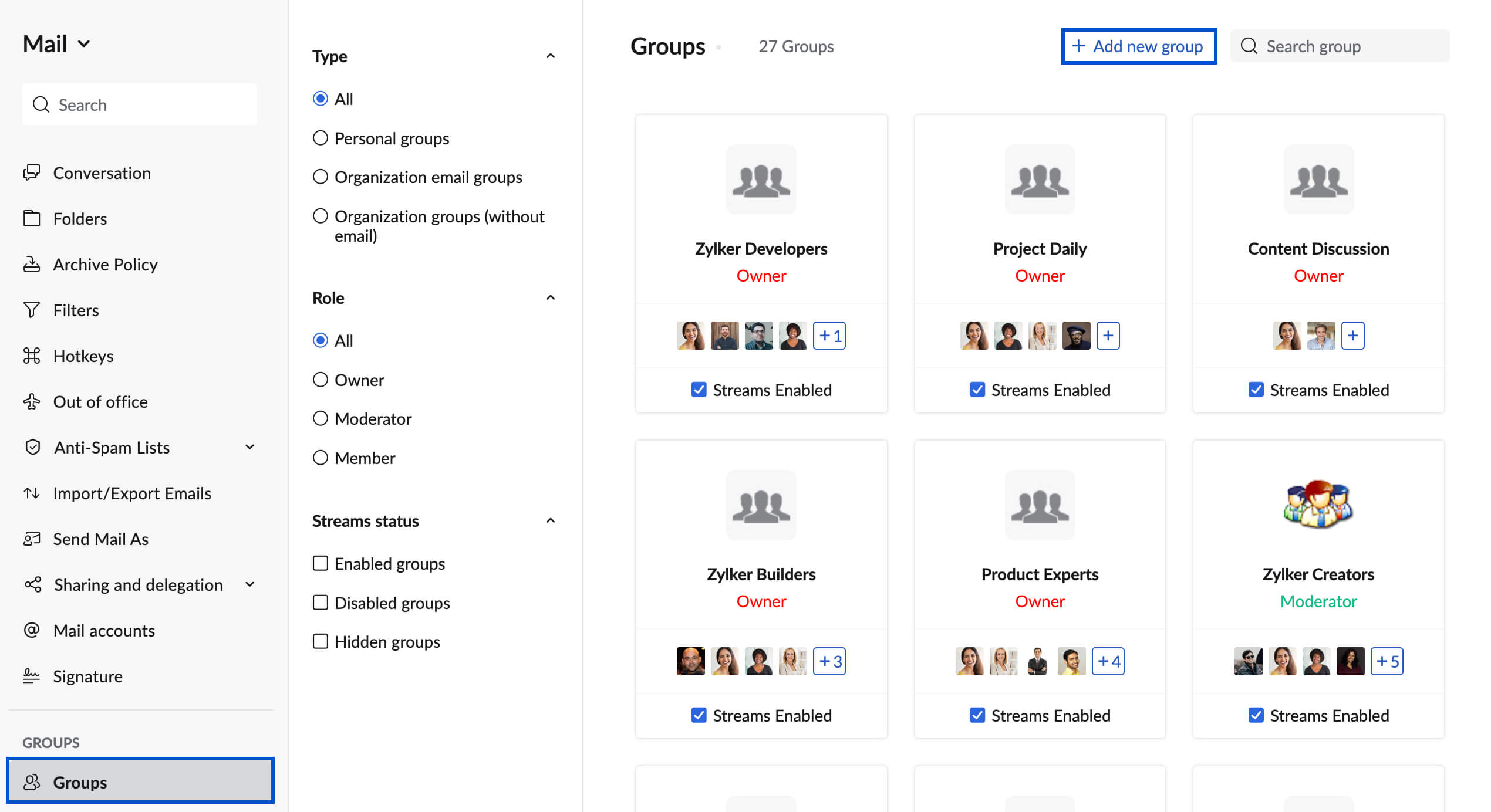Click add-member plus icon on Content Discussion
The width and height of the screenshot is (1491, 812).
pos(1352,336)
